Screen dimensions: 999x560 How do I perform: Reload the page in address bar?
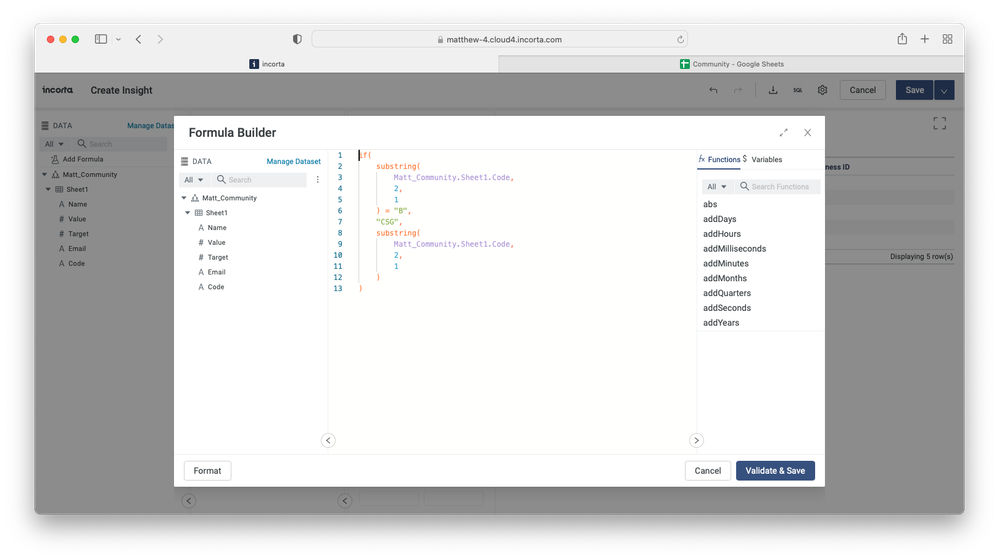(681, 40)
